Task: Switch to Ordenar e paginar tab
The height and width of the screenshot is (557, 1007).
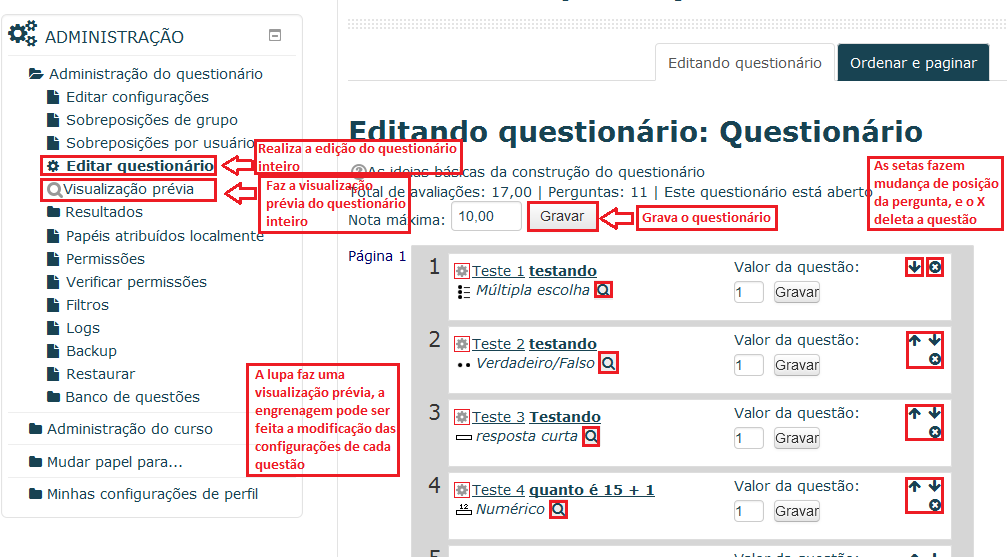Action: coord(913,63)
